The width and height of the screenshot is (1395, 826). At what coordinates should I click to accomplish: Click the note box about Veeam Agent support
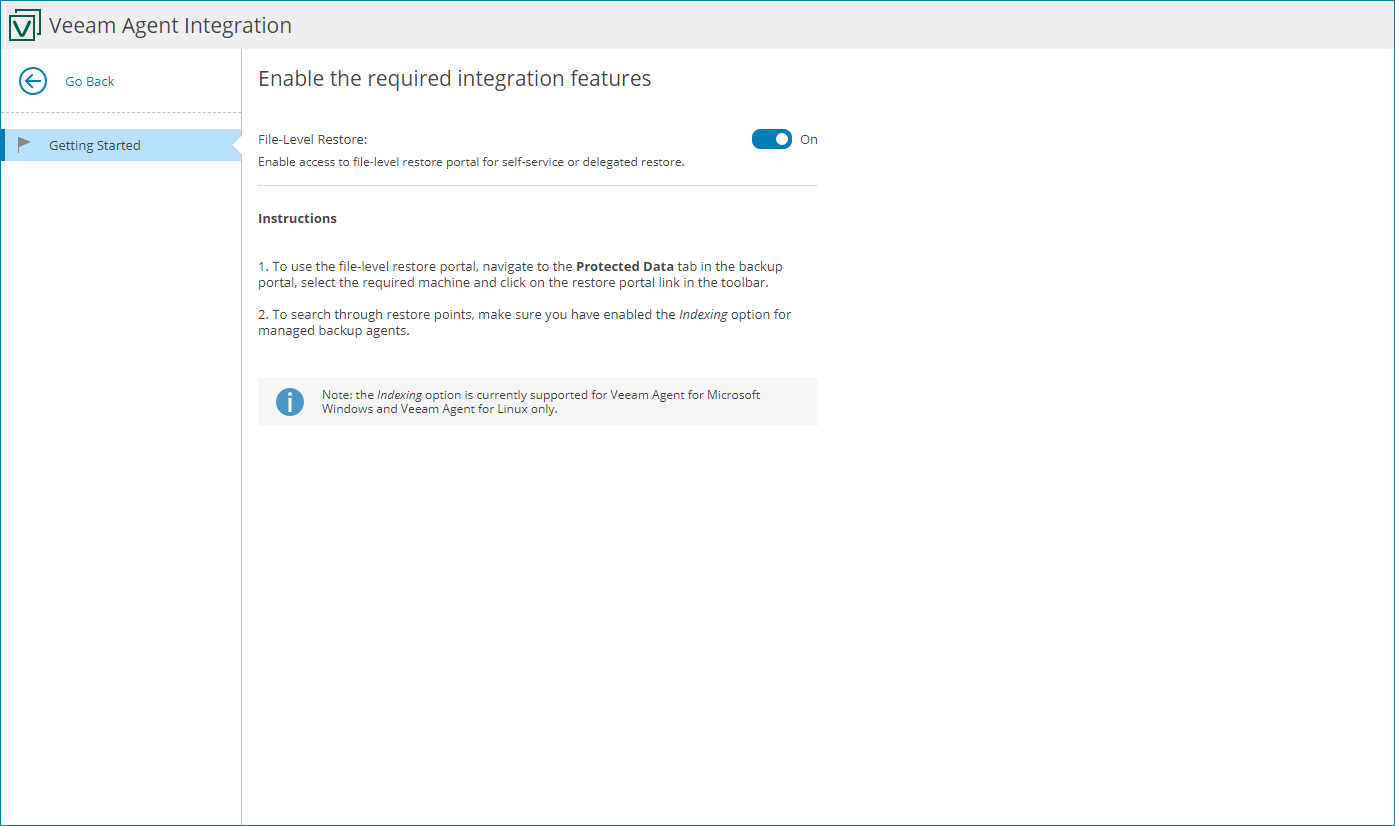pyautogui.click(x=538, y=401)
